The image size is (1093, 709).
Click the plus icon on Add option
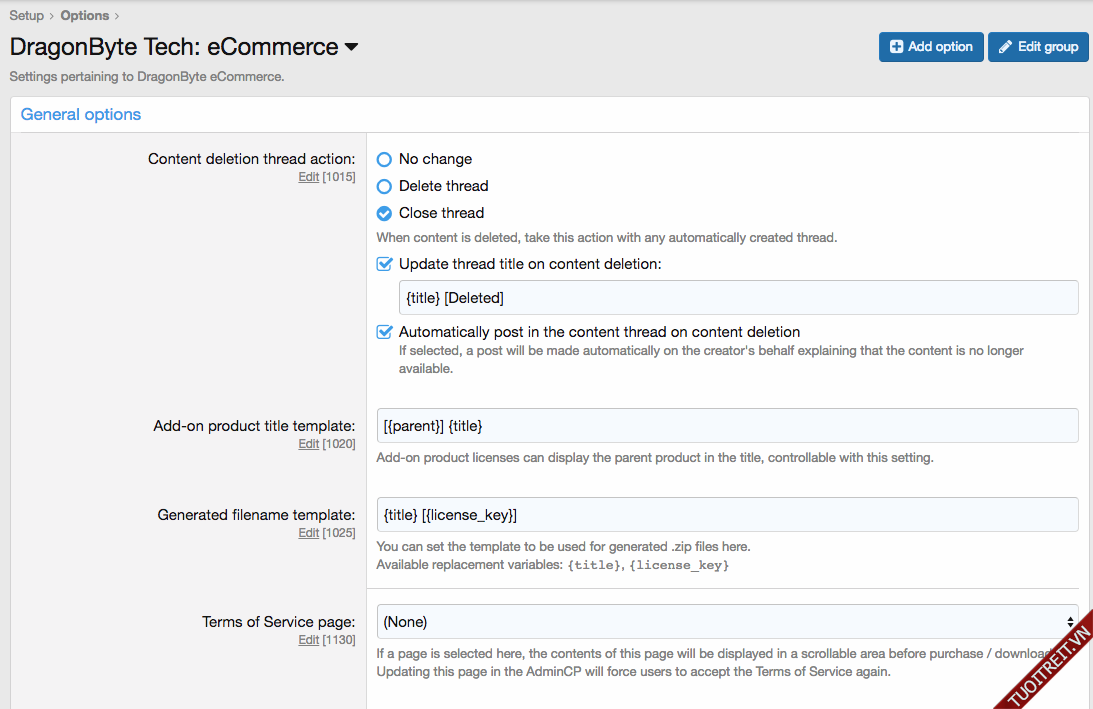[x=896, y=47]
